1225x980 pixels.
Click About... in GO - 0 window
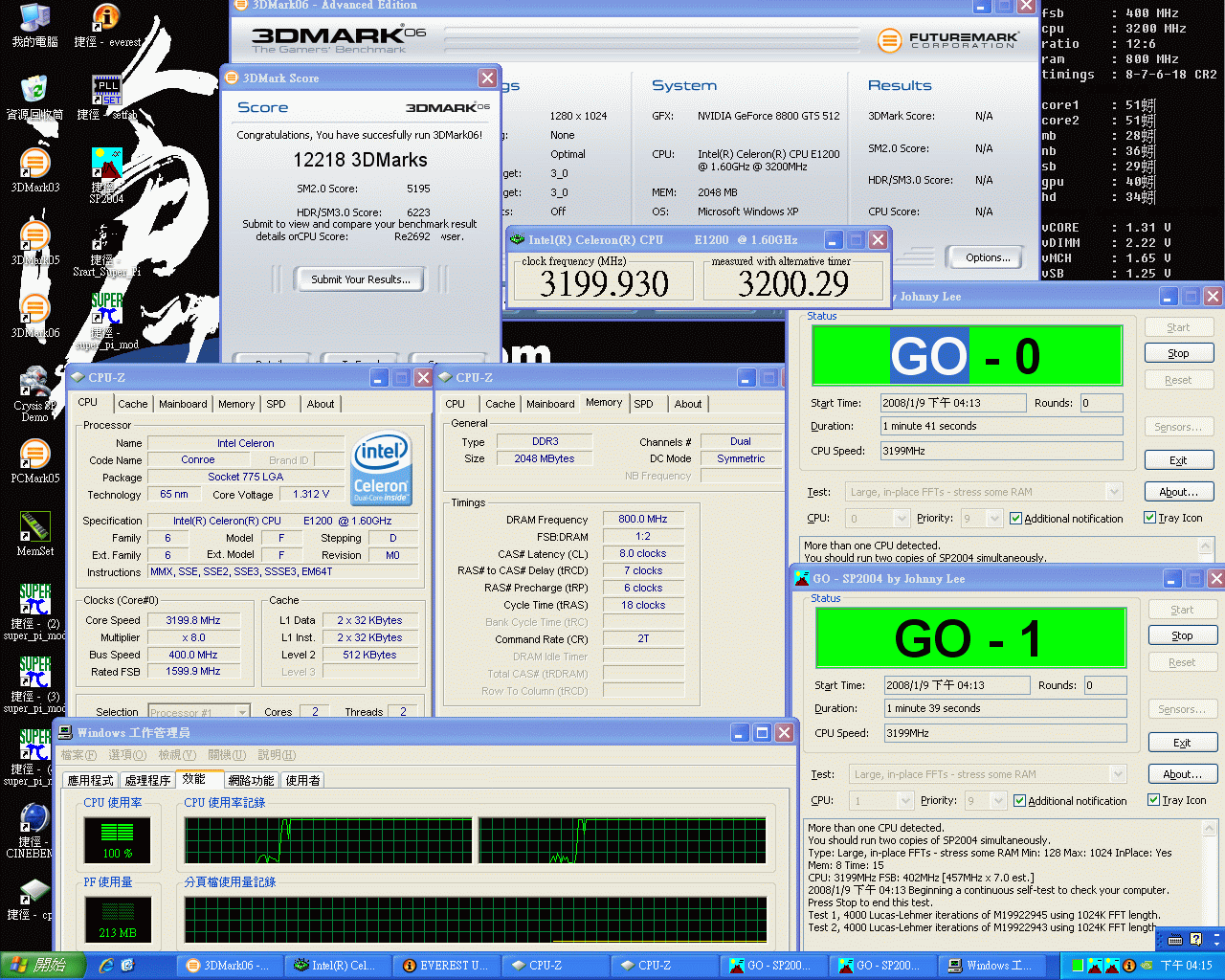(x=1178, y=492)
